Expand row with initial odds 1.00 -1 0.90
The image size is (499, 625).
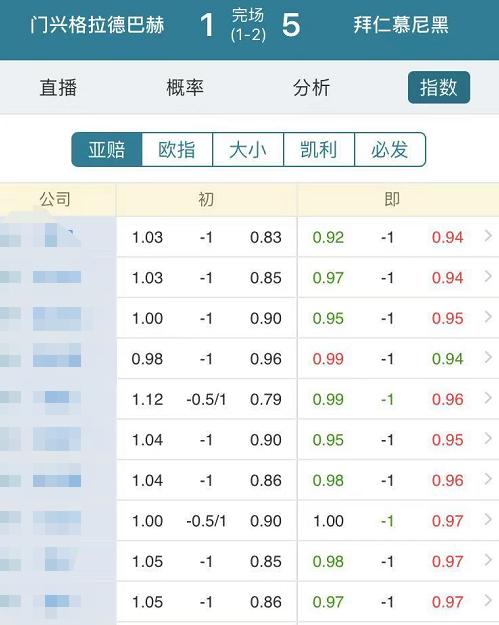click(x=488, y=317)
